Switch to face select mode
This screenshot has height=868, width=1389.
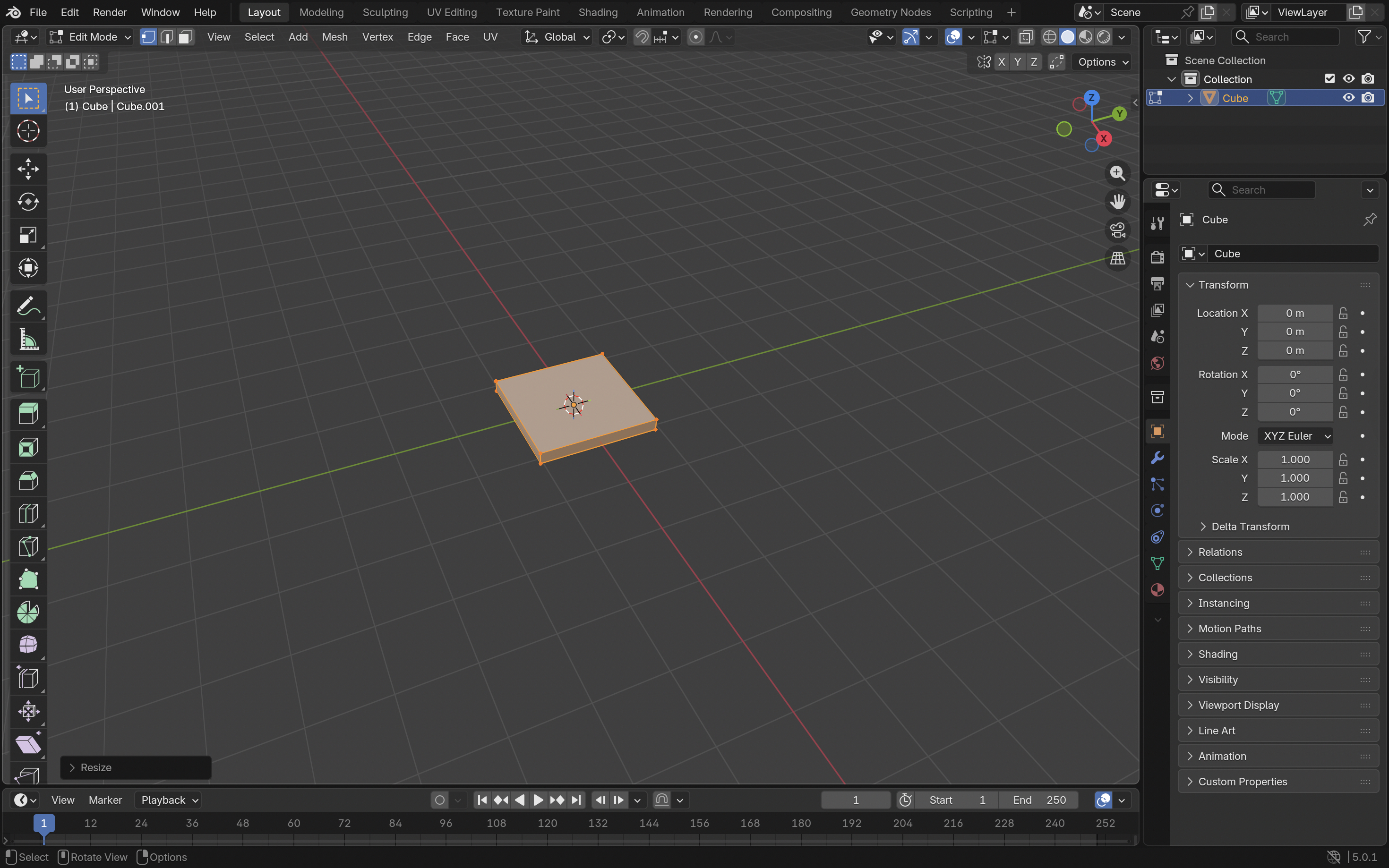(x=185, y=37)
